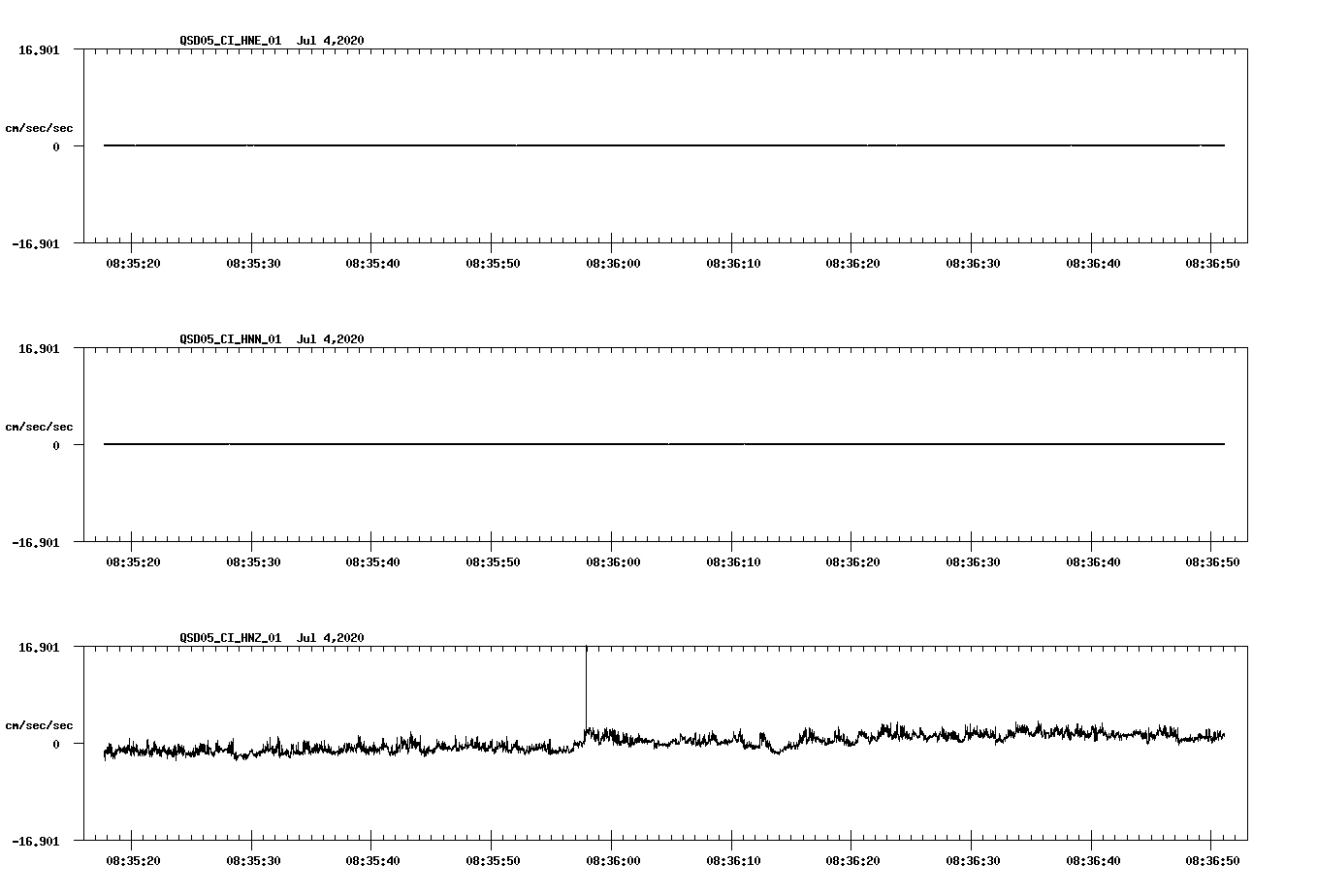1317x896 pixels.
Task: Click the 08:35:30 time label under HNZ plot
Action: [253, 861]
